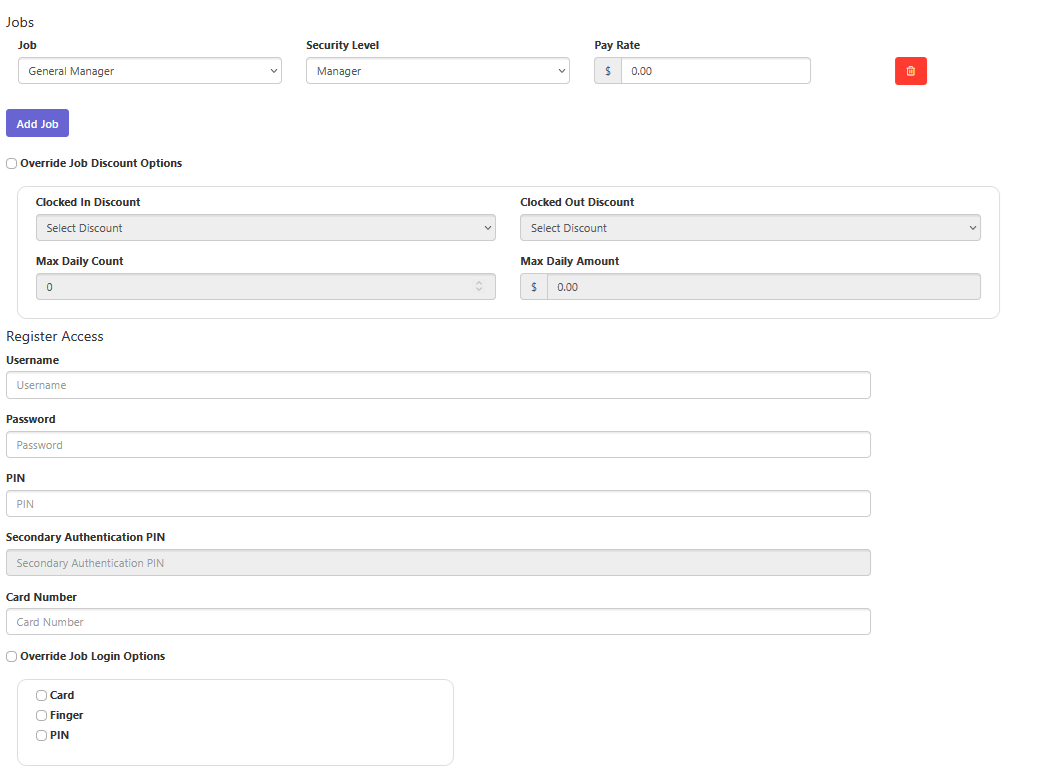Click the Max Daily Count field
The image size is (1048, 776).
coord(266,287)
